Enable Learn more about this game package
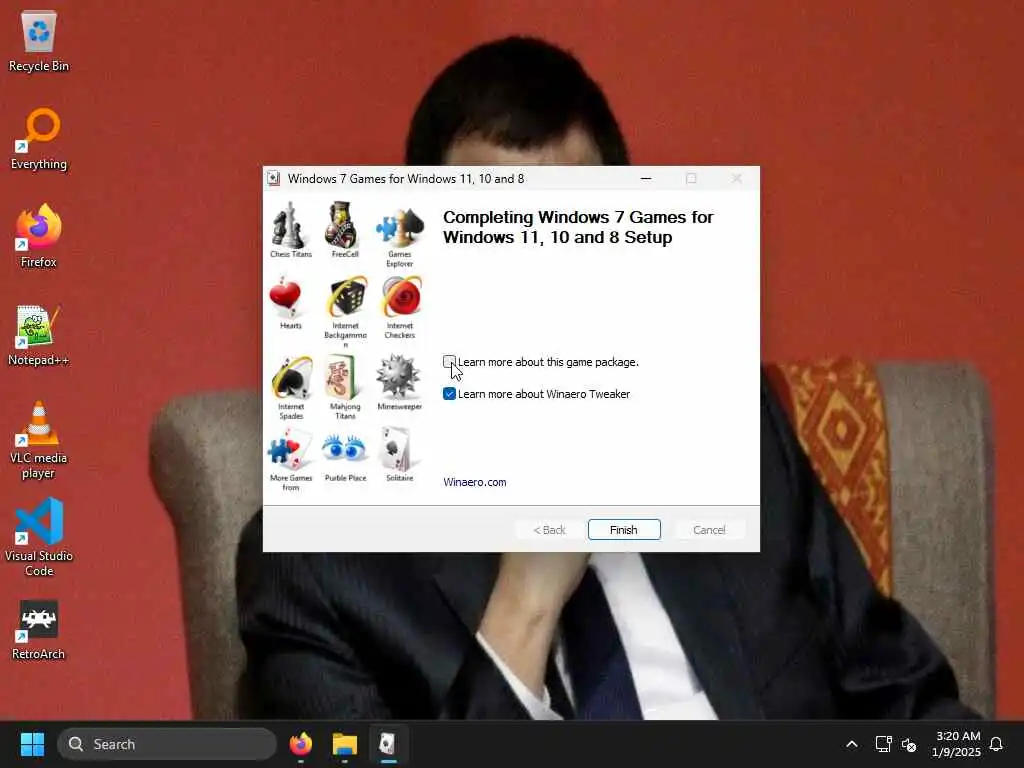Screen dimensions: 1024x768 pos(449,362)
